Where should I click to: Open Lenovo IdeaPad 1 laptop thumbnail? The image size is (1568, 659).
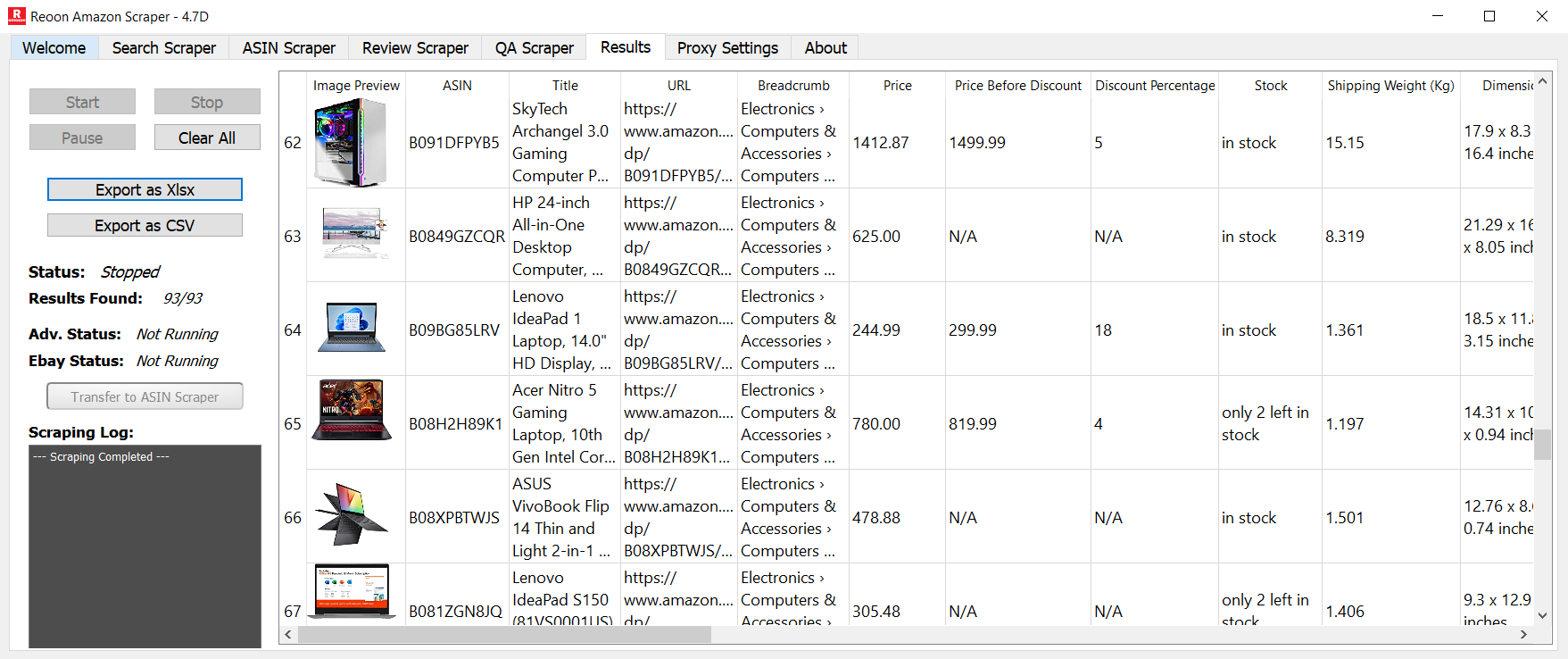351,328
